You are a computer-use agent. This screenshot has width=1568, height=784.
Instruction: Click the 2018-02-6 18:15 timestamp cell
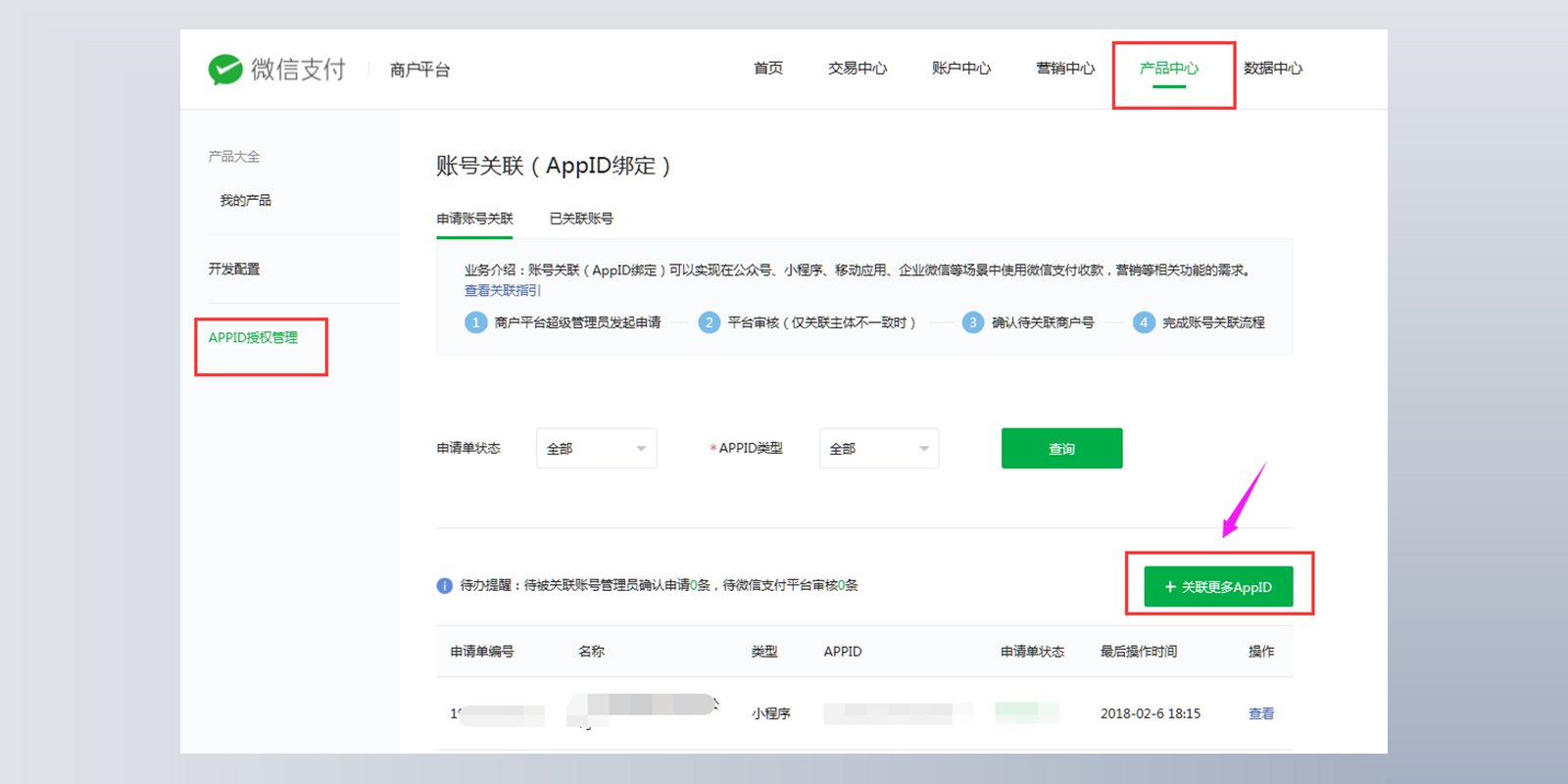coord(1151,713)
